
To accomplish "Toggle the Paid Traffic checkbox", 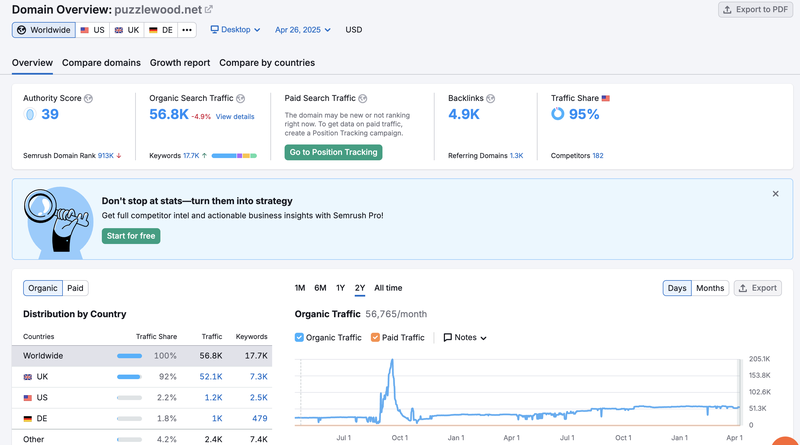I will (x=375, y=337).
